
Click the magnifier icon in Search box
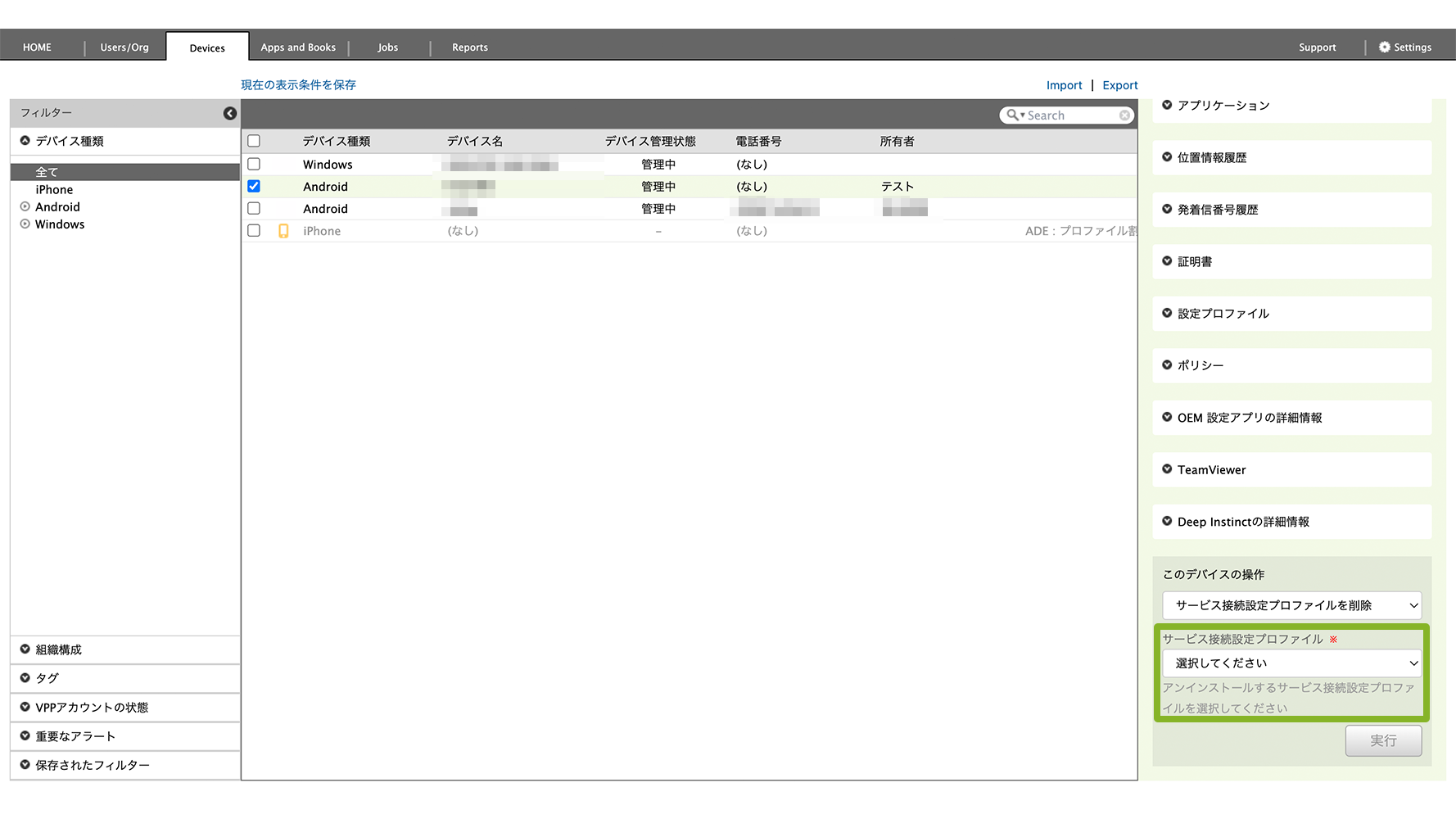pos(1013,115)
